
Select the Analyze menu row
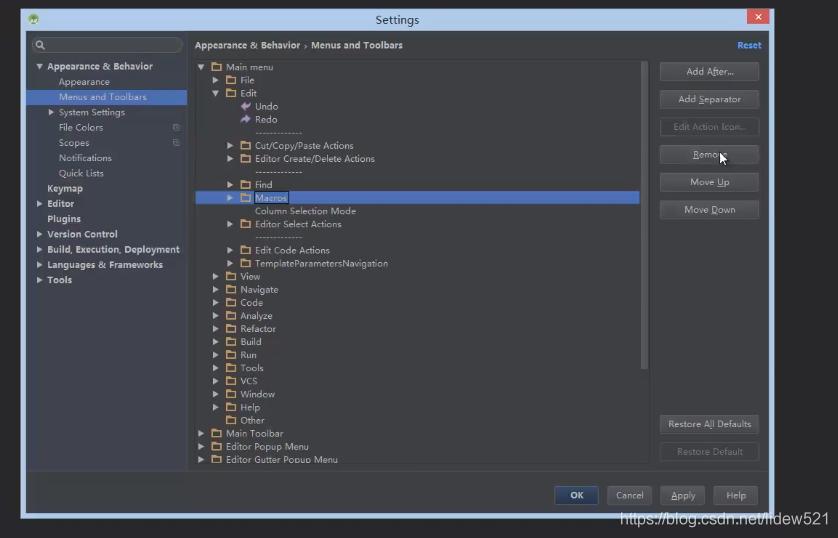click(x=256, y=316)
